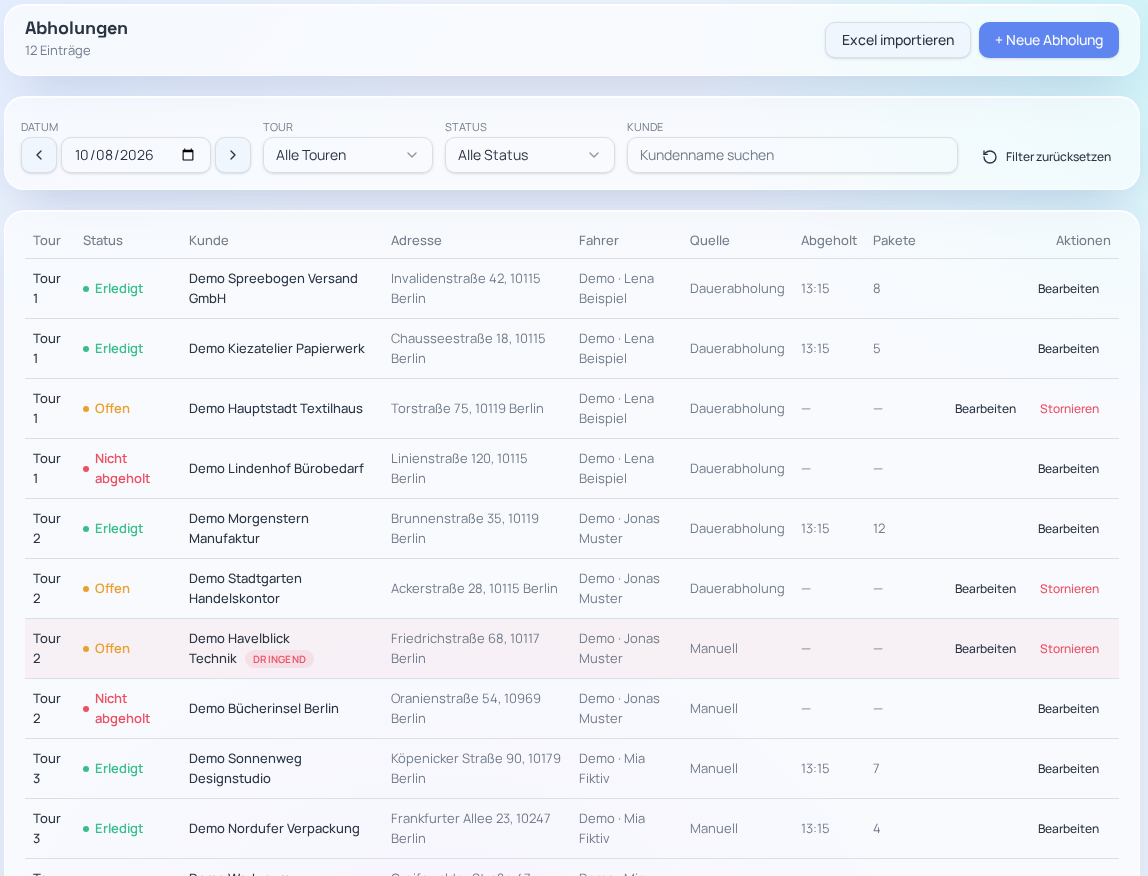Screen dimensions: 1148x876
Task: Click the customer name Demo Bücherinsel Berlin
Action: tap(264, 709)
